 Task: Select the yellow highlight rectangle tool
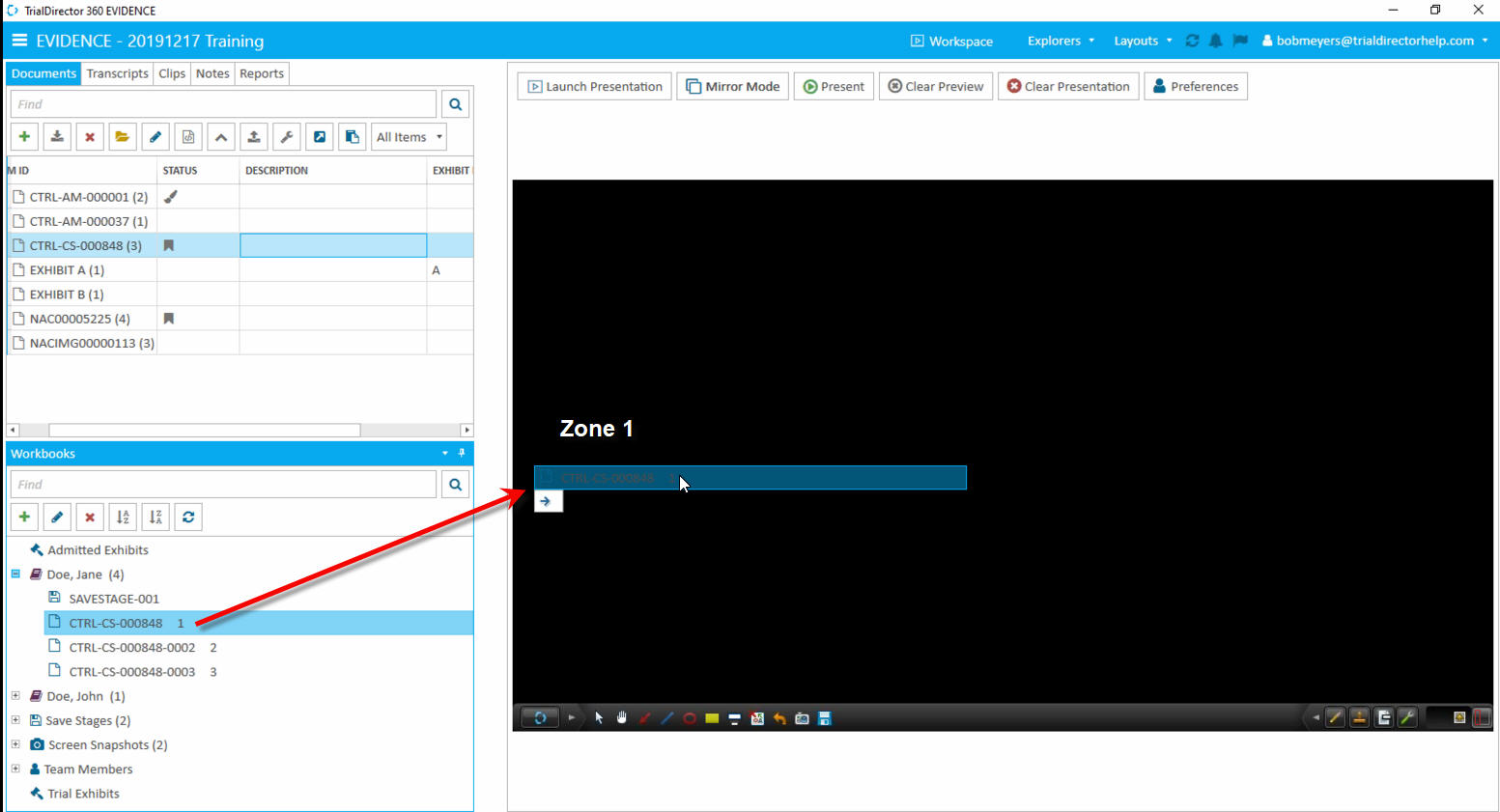[712, 718]
